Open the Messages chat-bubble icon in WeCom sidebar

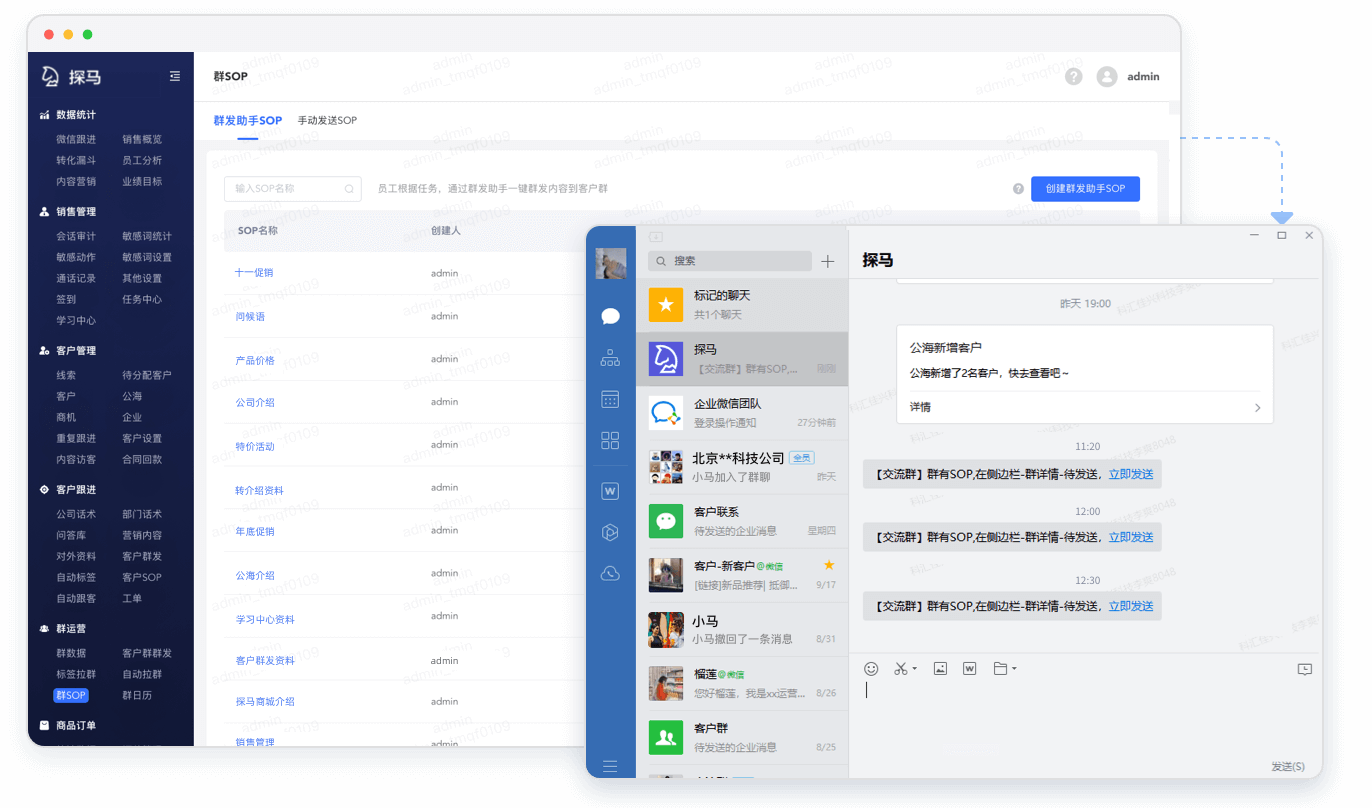[610, 316]
